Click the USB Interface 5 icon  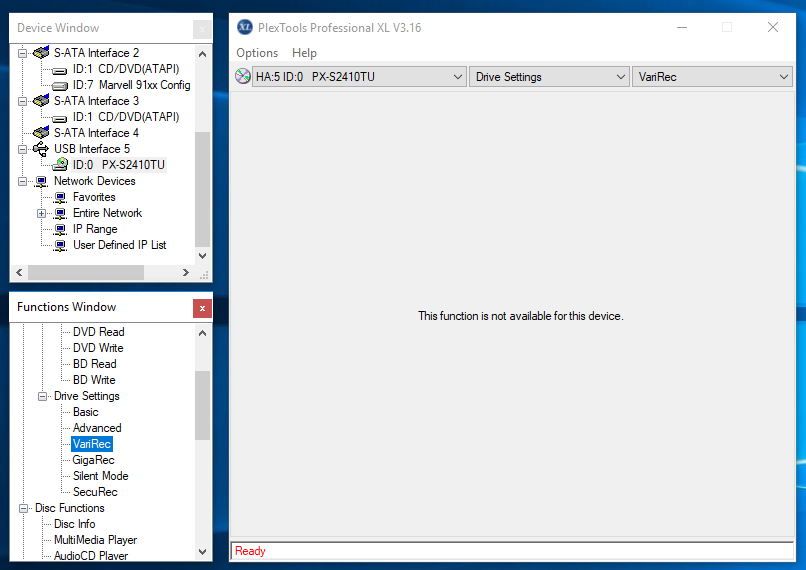[x=41, y=149]
